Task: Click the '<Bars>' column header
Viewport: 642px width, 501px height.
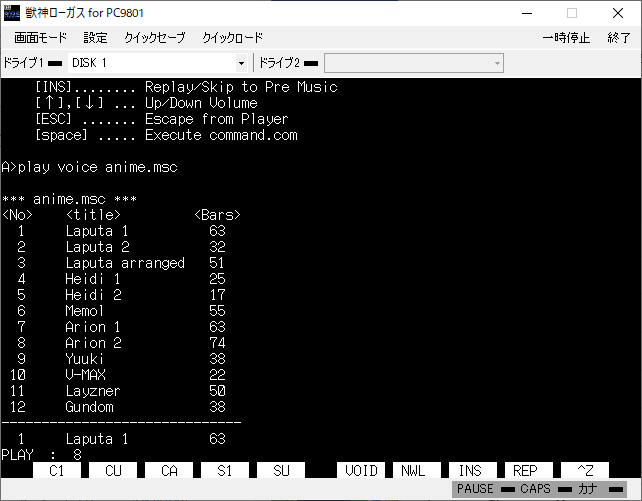Action: [x=217, y=215]
